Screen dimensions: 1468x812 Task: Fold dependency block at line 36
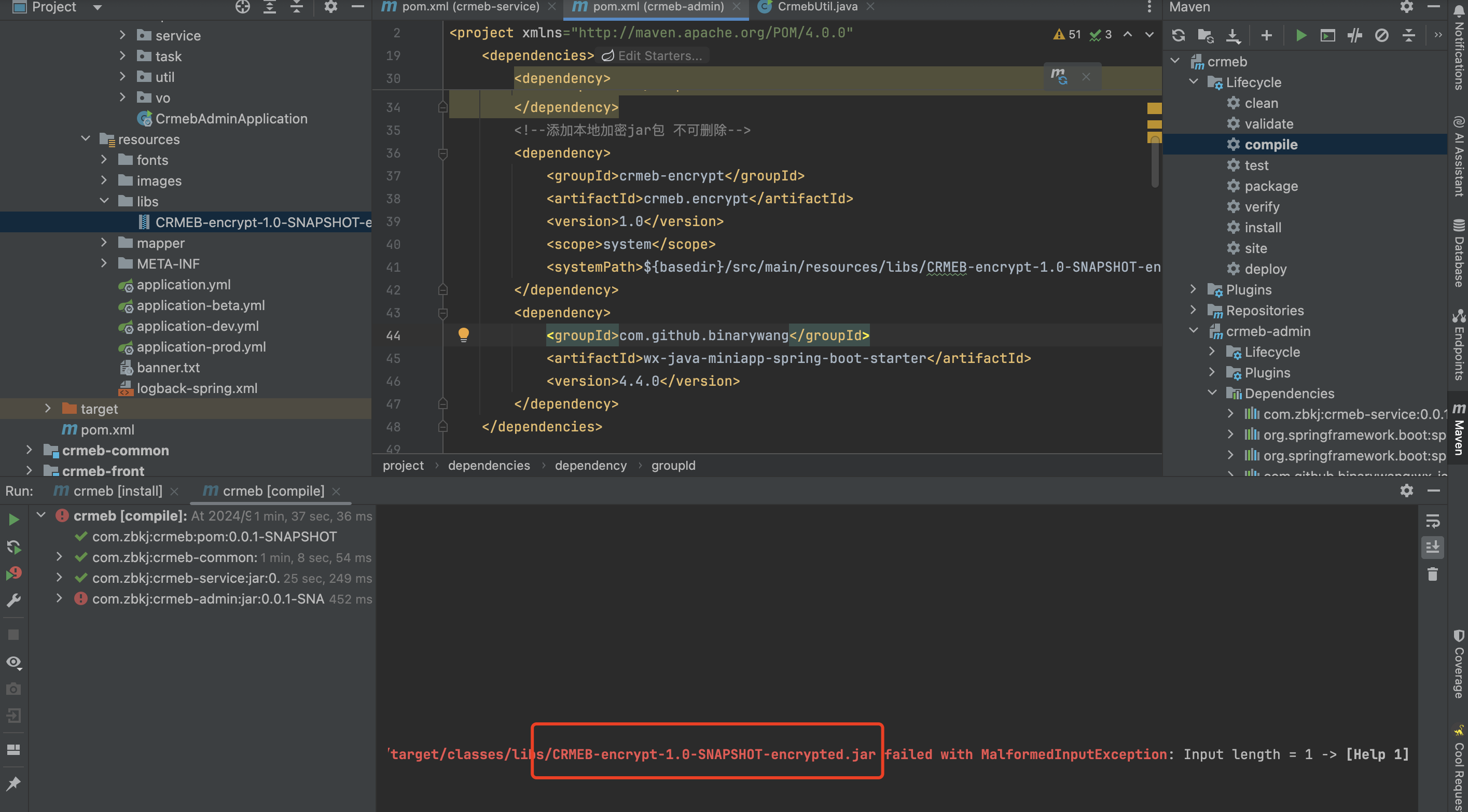coord(442,153)
